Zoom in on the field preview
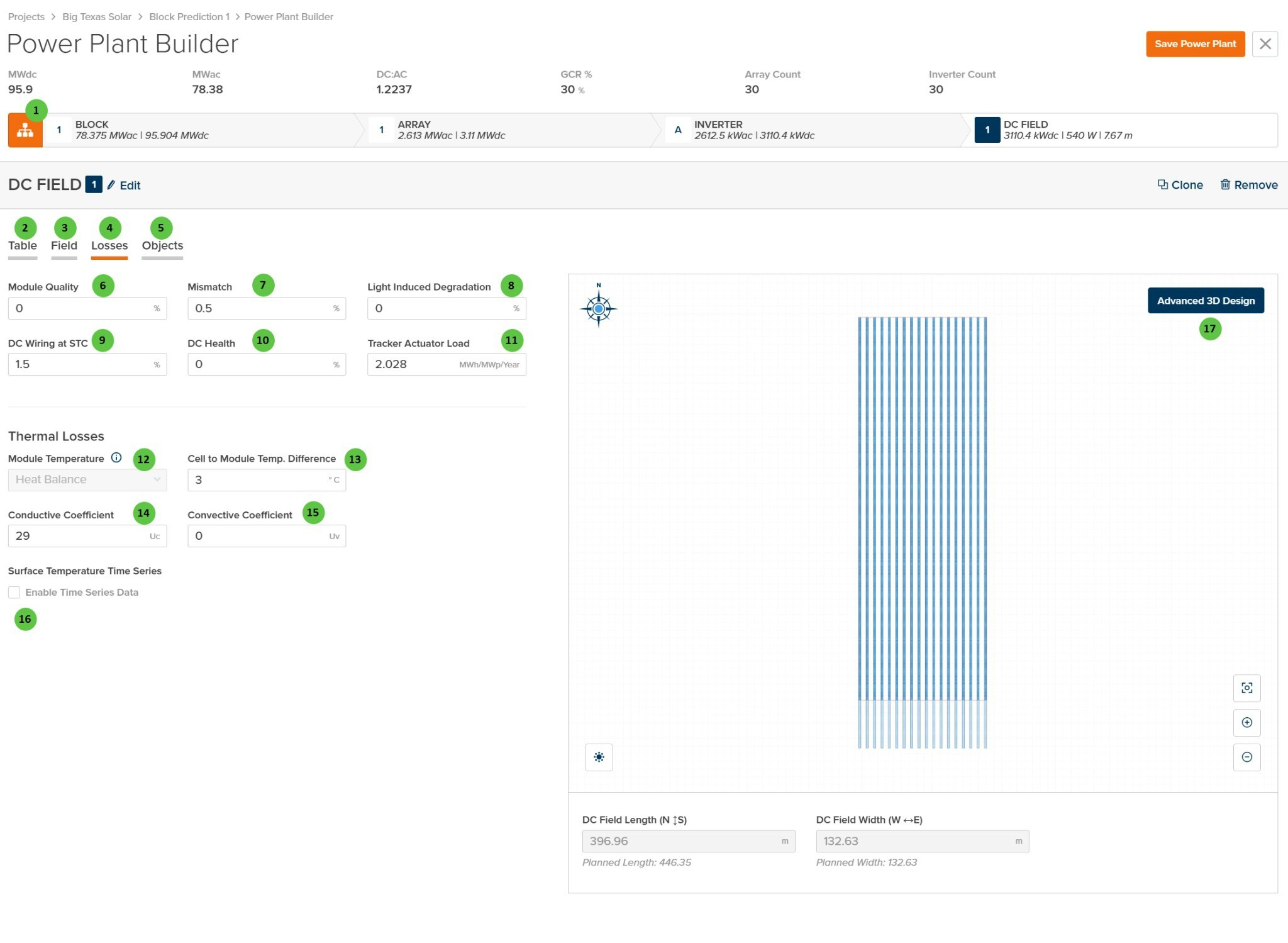The image size is (1288, 943). point(1246,722)
